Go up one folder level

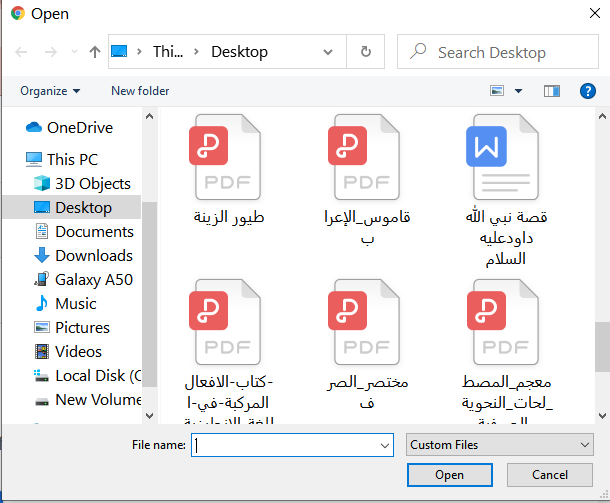coord(95,52)
